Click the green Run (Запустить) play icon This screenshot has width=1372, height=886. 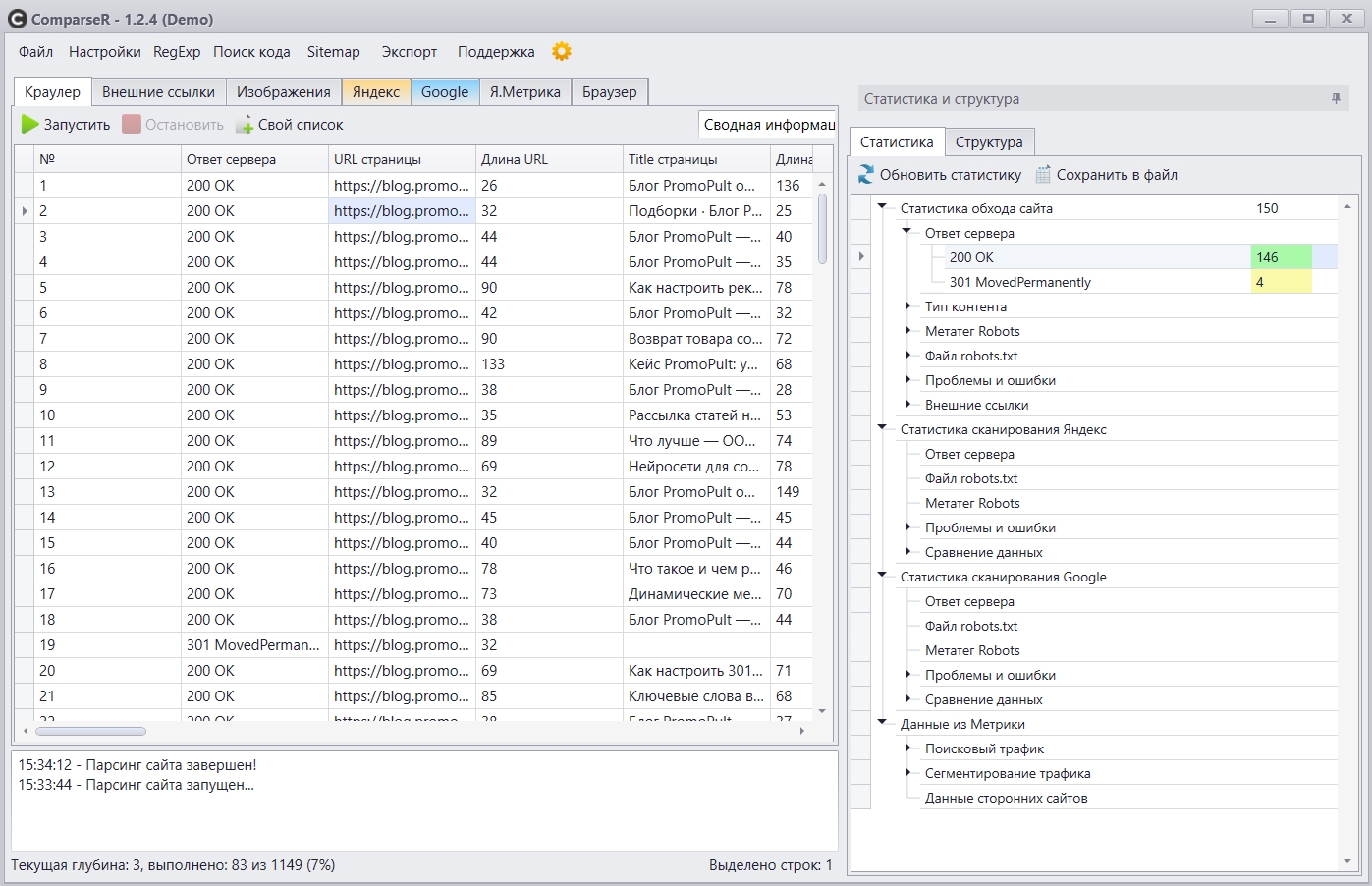30,125
